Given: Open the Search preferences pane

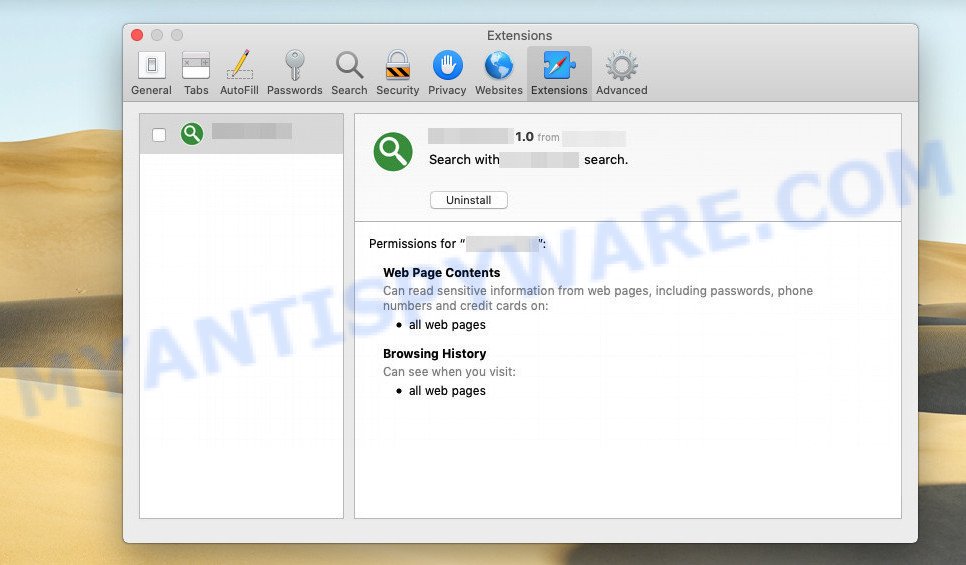Looking at the screenshot, I should 349,73.
